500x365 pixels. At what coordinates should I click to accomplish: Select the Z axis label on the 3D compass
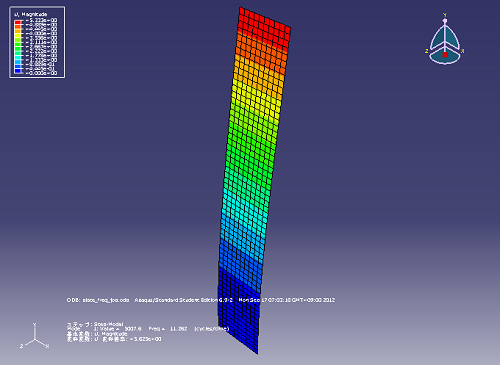(x=426, y=51)
